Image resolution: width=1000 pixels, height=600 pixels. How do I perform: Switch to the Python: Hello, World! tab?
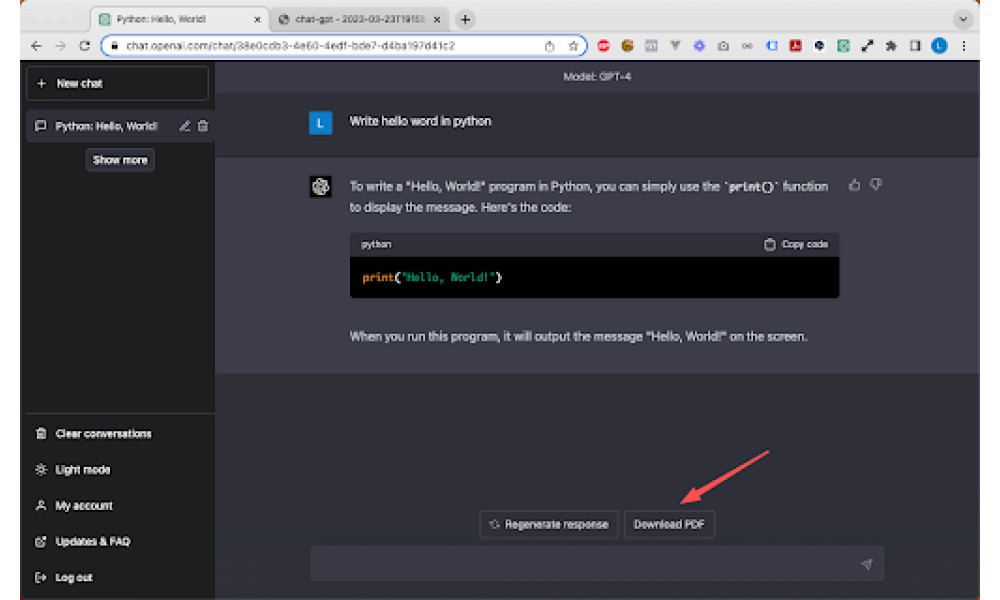point(180,20)
